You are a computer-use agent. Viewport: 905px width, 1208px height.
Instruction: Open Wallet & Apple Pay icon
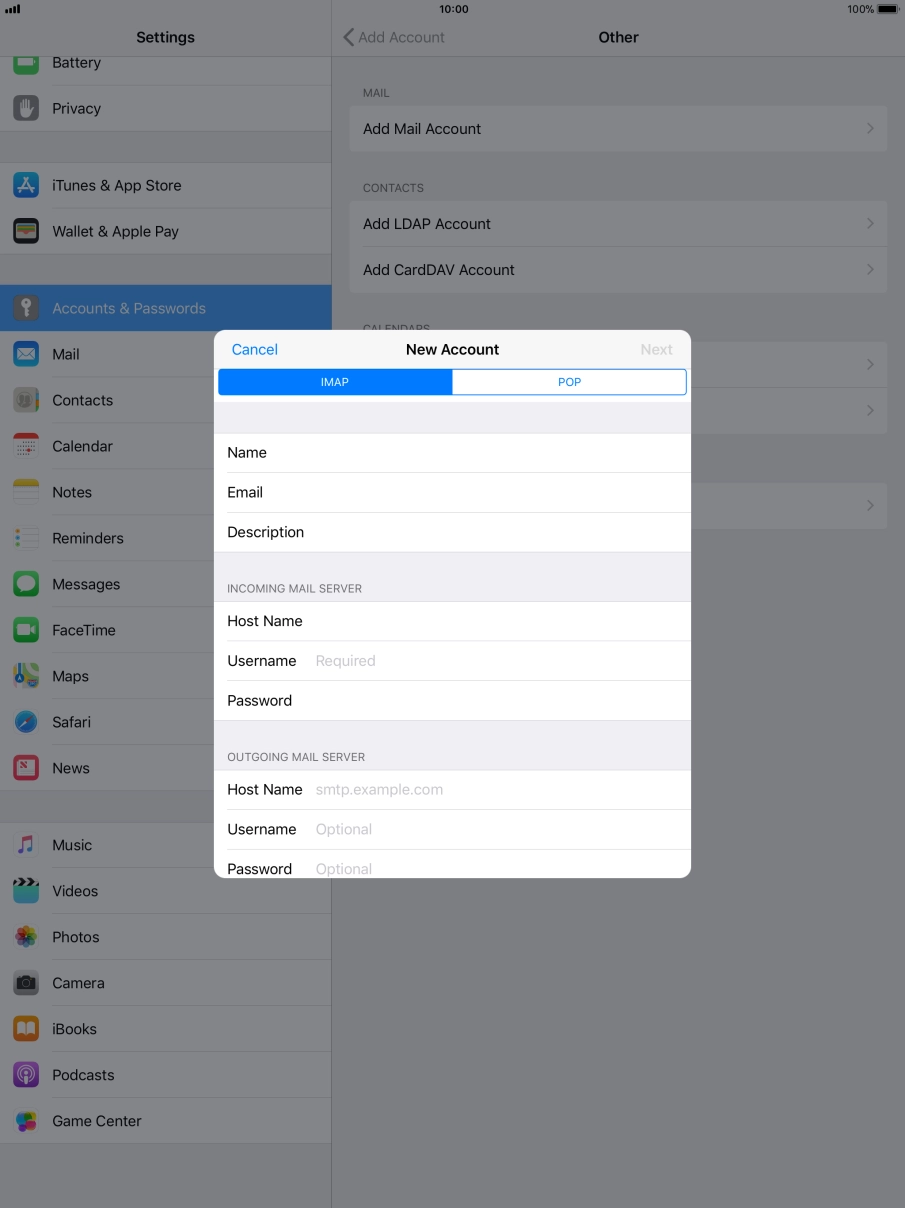click(x=25, y=231)
